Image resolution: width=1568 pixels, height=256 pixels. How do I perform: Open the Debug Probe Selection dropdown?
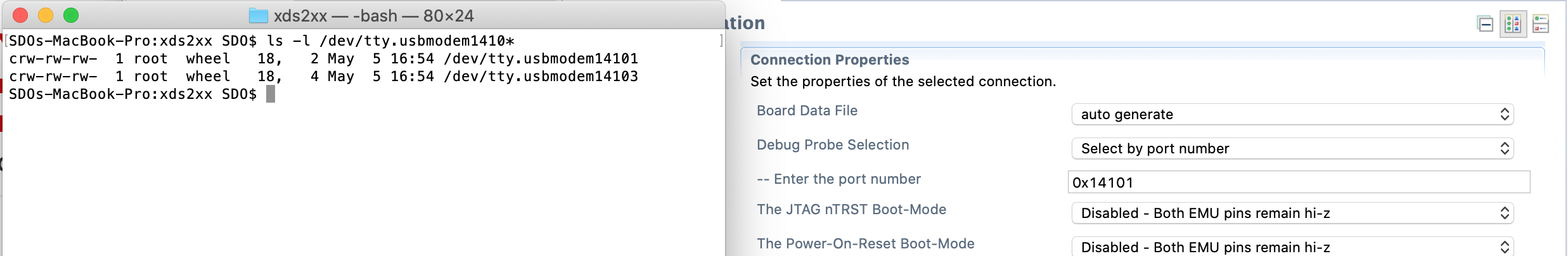click(x=1292, y=148)
